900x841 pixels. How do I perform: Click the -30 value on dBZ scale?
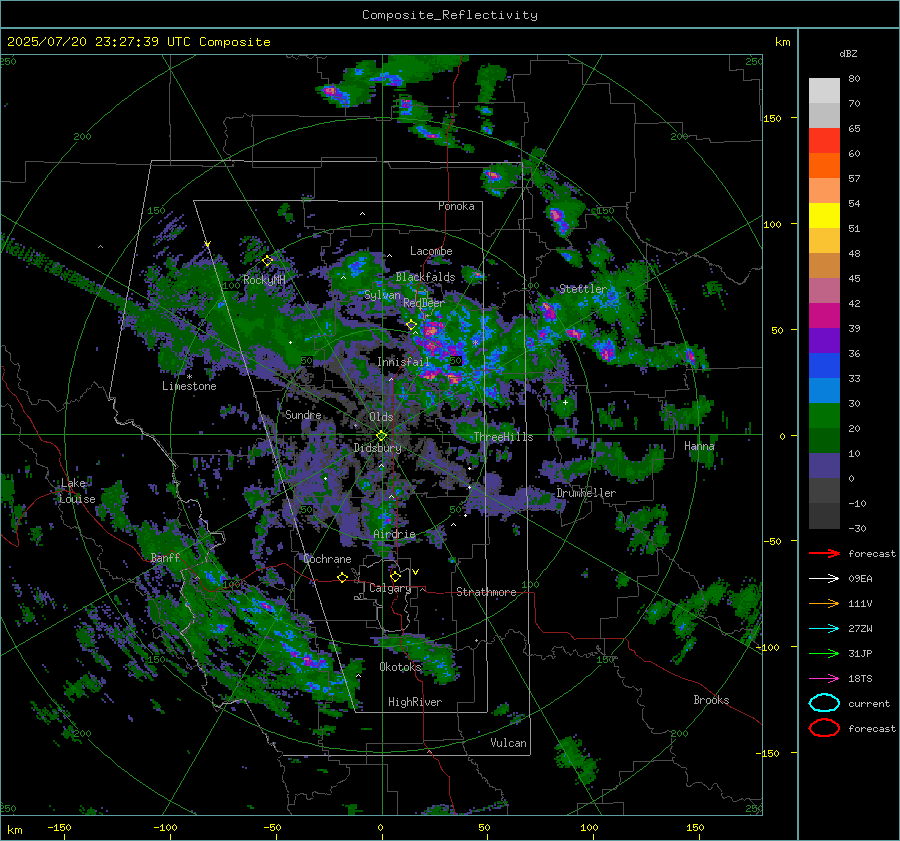point(857,528)
